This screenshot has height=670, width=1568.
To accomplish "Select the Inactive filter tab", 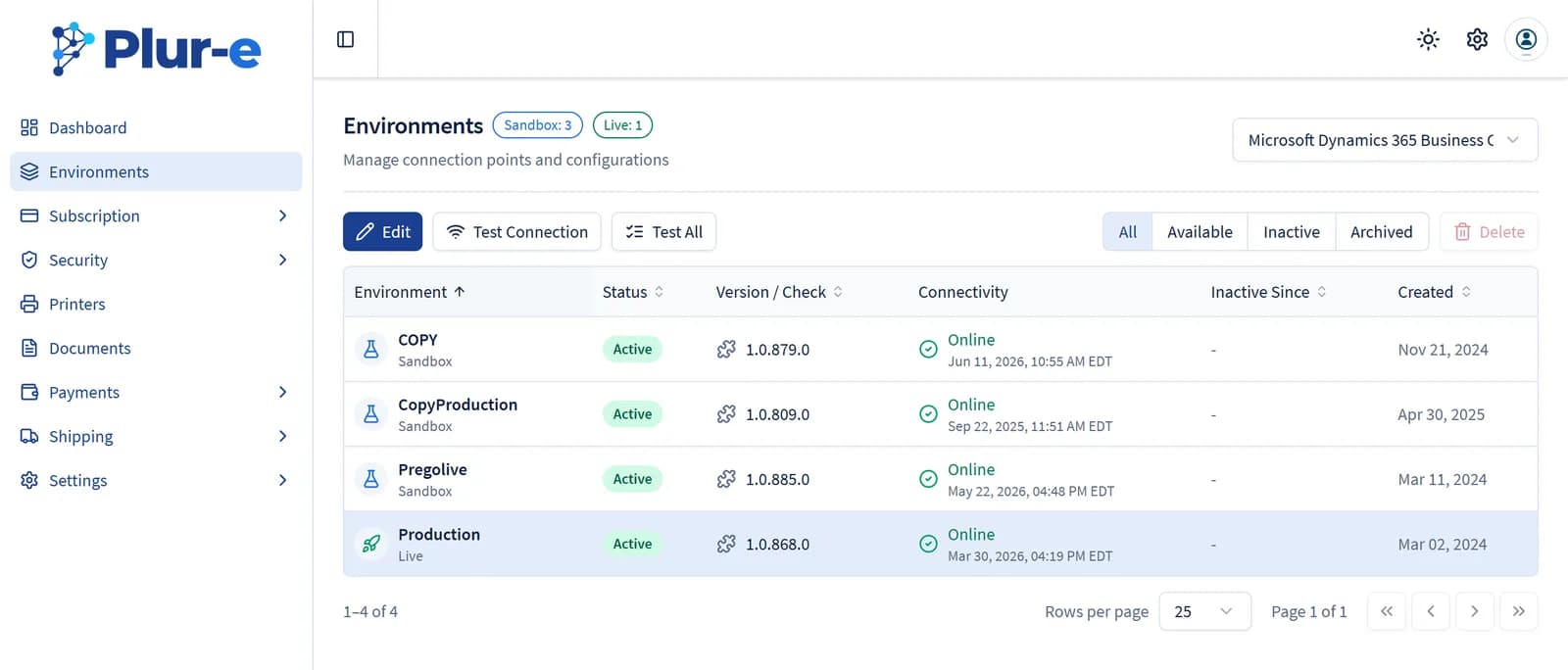I will coord(1292,232).
